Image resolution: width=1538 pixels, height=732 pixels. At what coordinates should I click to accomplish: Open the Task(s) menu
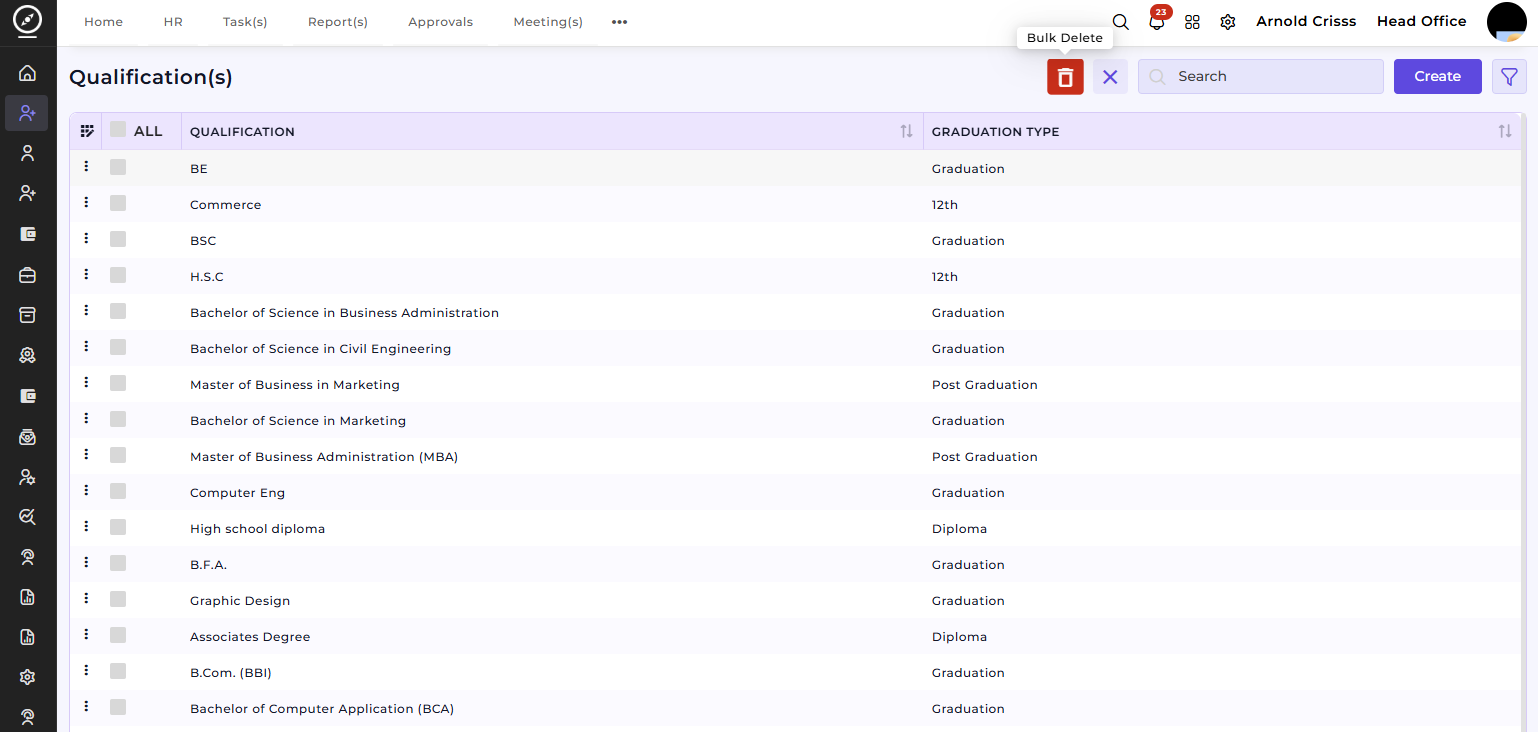[245, 22]
